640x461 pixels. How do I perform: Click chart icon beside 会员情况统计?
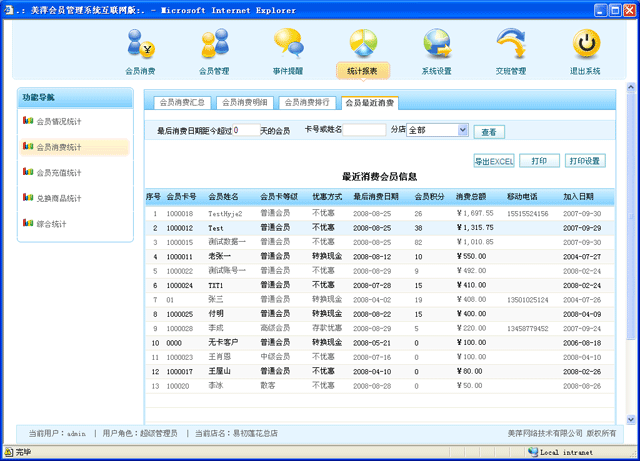tap(28, 120)
